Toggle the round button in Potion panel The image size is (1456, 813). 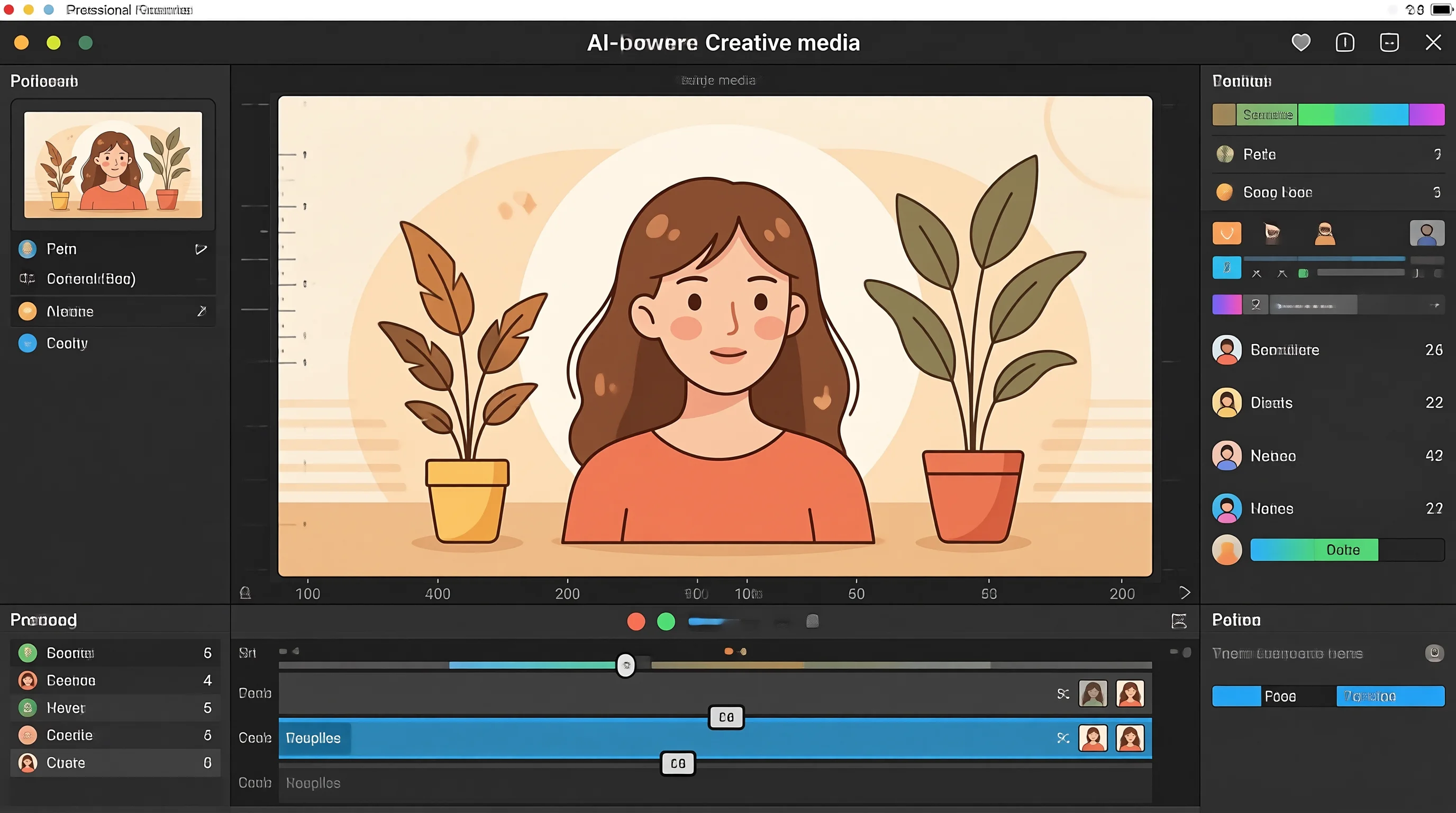coord(1434,653)
